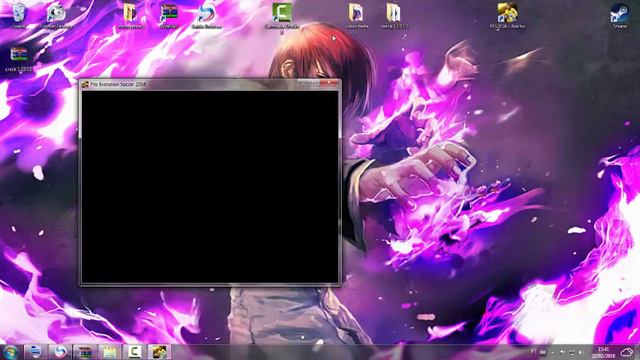Click the Pro Evolution Soccer window title icon
The image size is (640, 360).
[85, 84]
